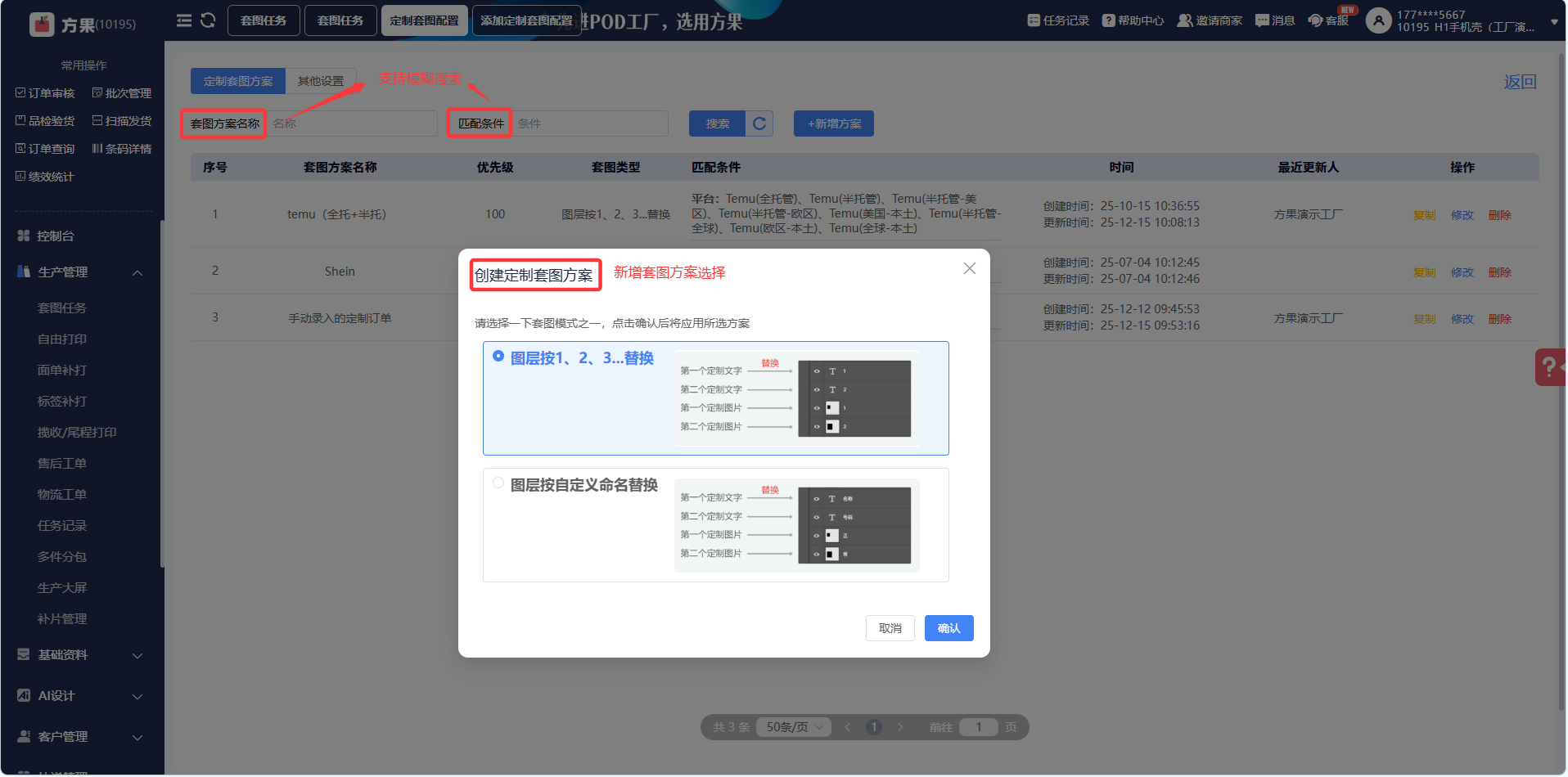Go to previous page in pagination

pos(848,727)
